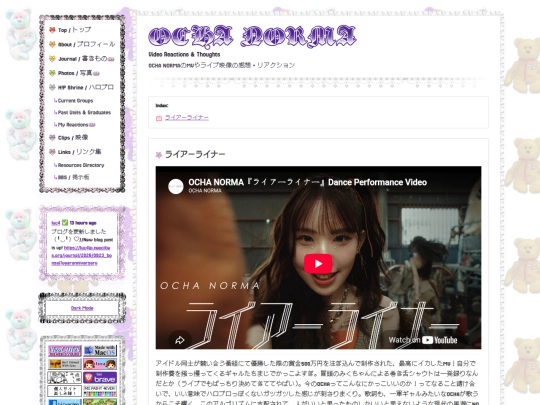Open the Current Groups sub-link
Screen dimensions: 540x405
click(75, 101)
